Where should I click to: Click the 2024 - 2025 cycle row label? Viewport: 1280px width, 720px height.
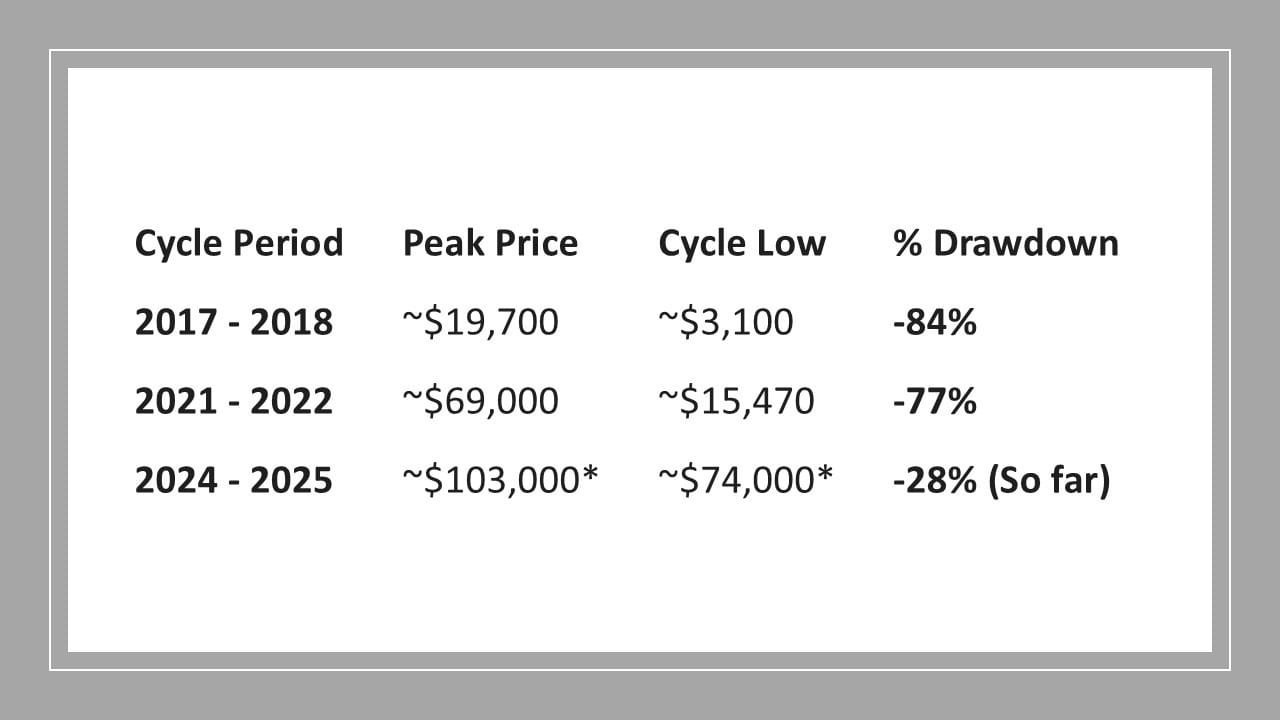coord(233,481)
